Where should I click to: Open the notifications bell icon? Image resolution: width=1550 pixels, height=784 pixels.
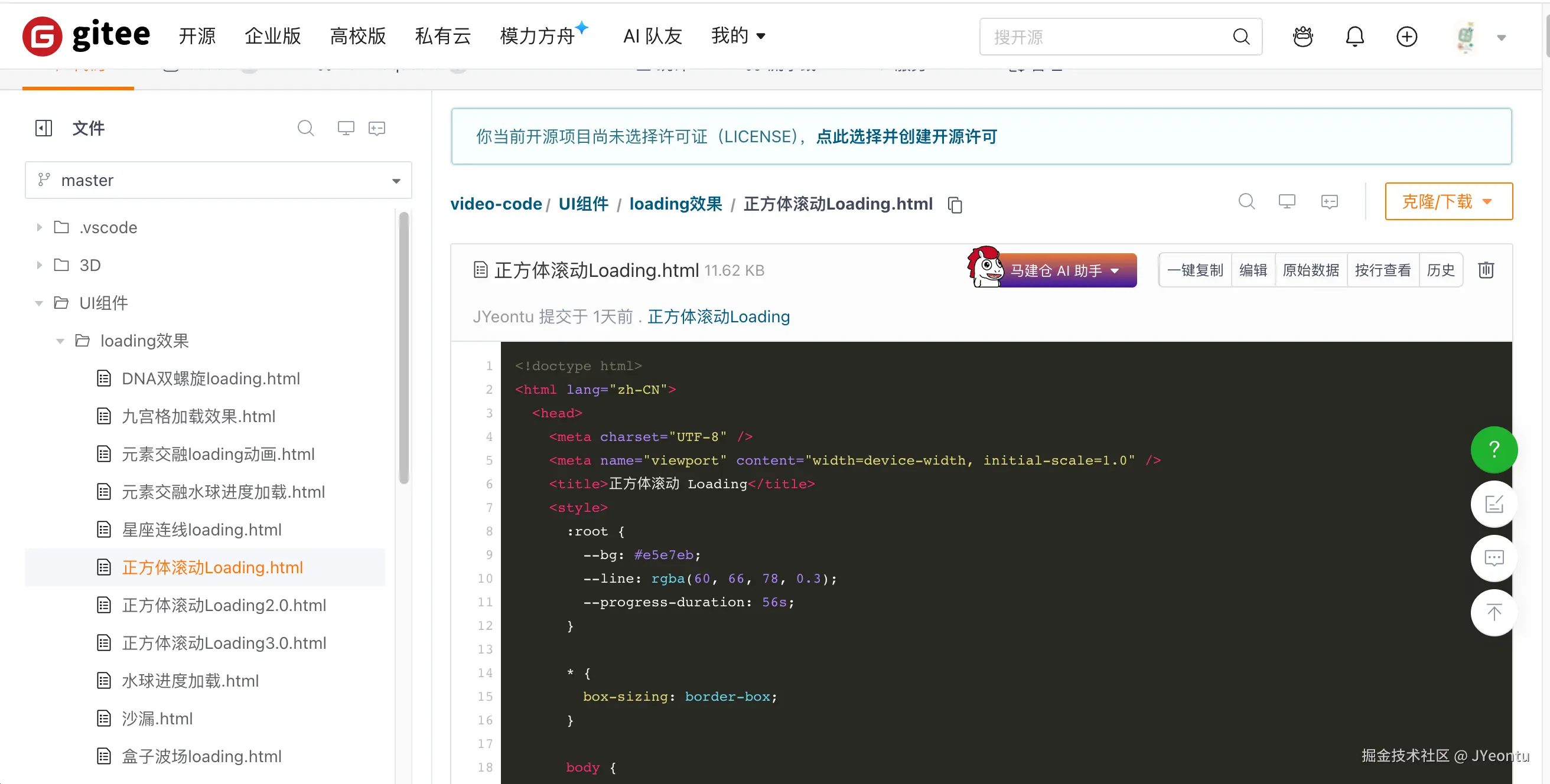(x=1354, y=37)
